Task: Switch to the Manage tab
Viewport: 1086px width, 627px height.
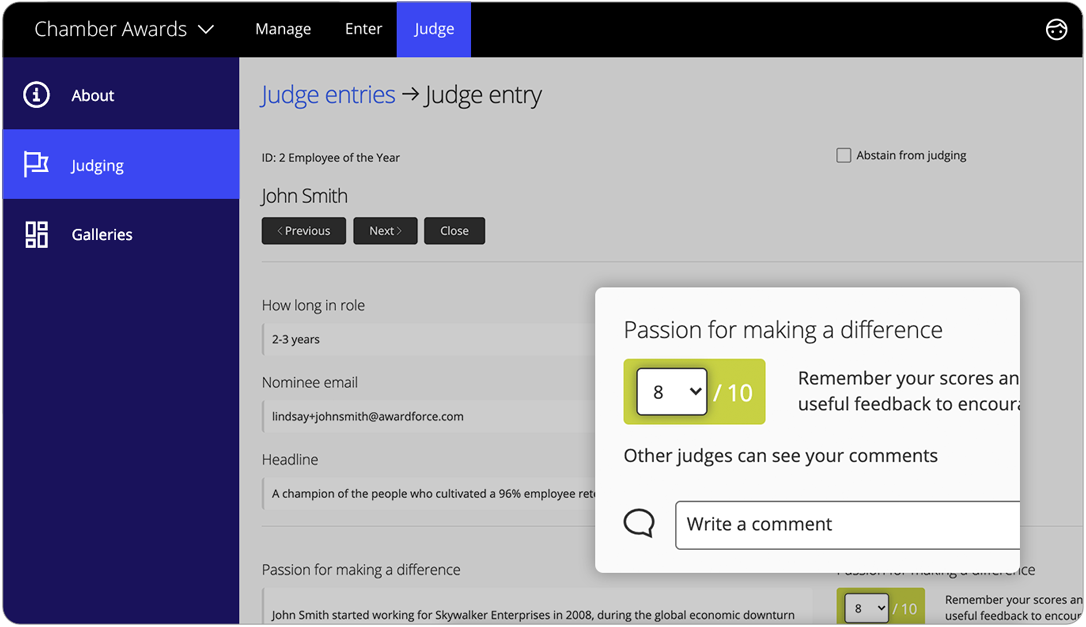Action: click(x=283, y=29)
